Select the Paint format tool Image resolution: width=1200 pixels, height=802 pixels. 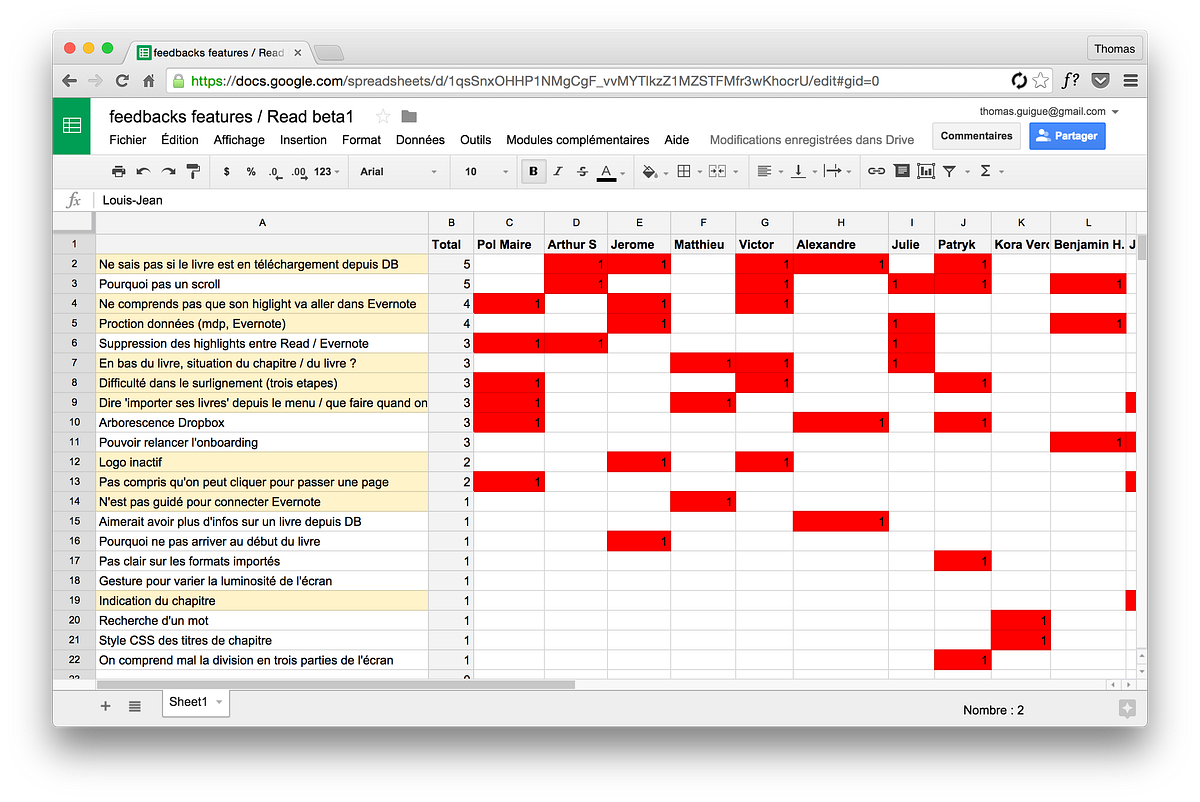click(x=193, y=172)
